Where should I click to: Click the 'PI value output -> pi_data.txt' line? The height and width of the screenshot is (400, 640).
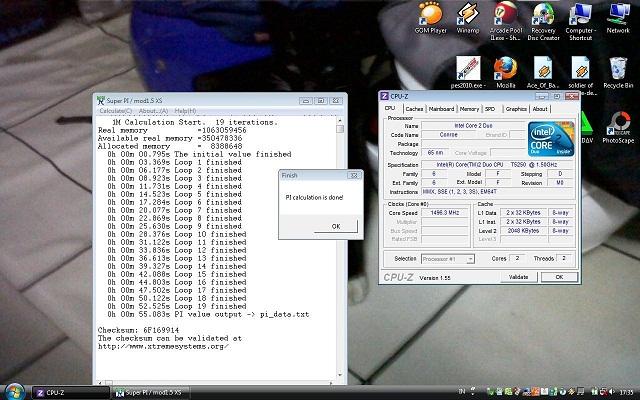(x=208, y=315)
